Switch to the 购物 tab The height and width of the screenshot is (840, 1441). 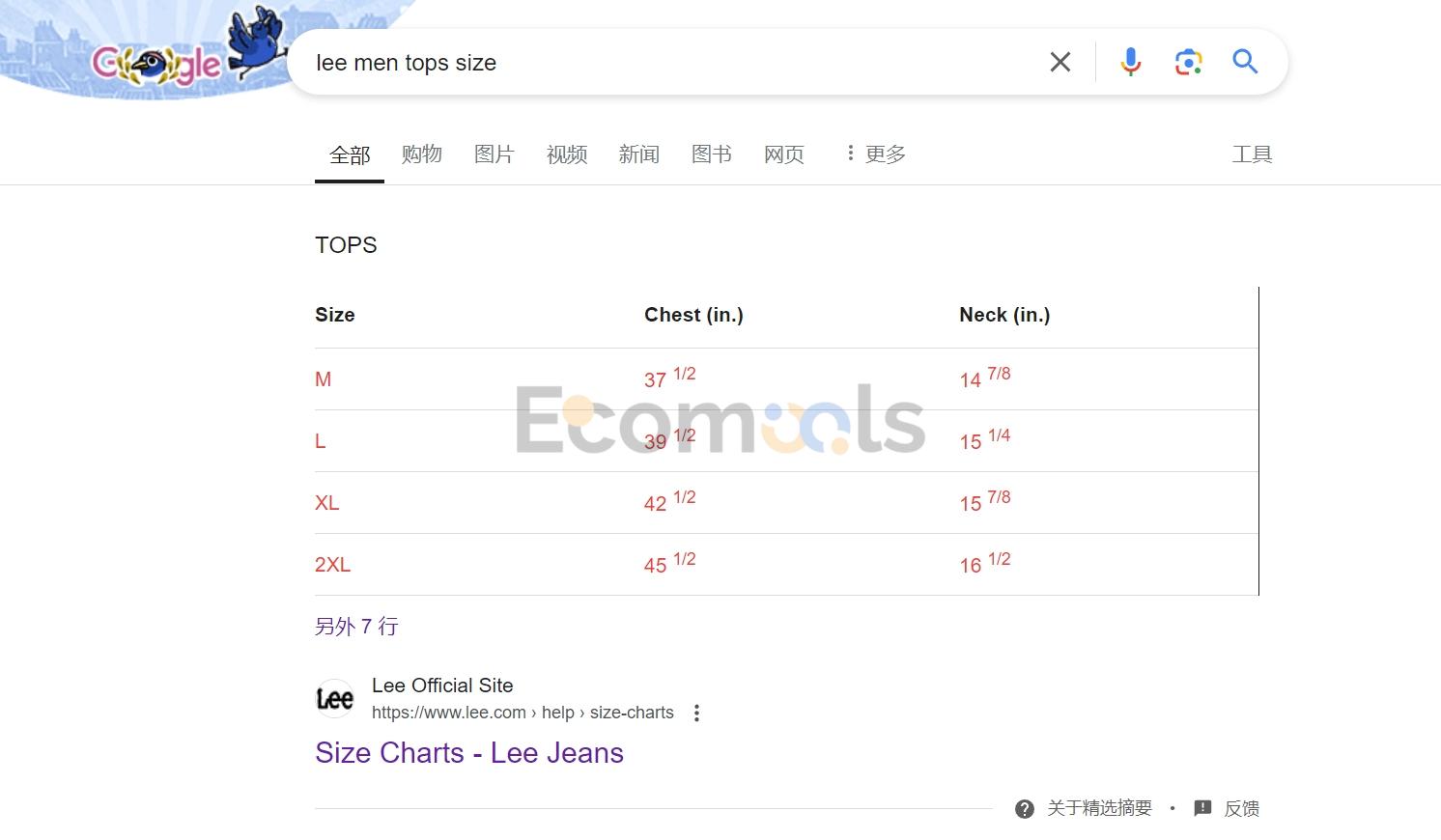click(422, 154)
